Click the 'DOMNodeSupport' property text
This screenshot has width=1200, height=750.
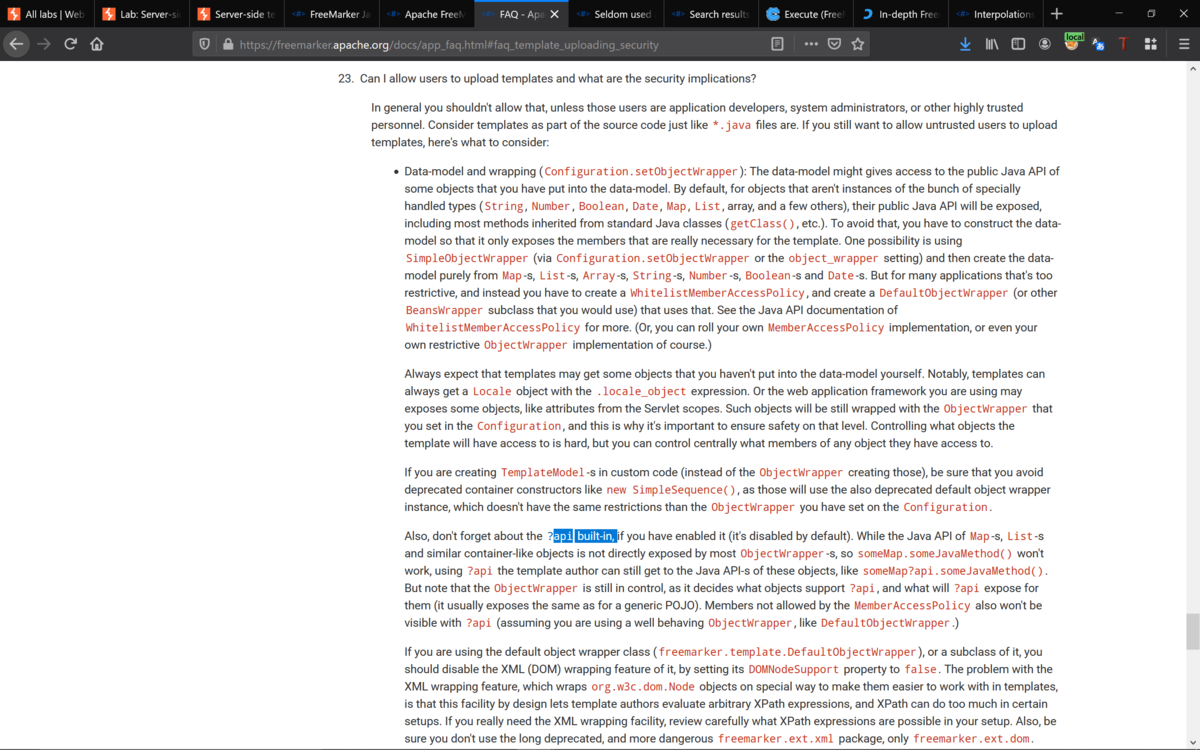point(795,669)
